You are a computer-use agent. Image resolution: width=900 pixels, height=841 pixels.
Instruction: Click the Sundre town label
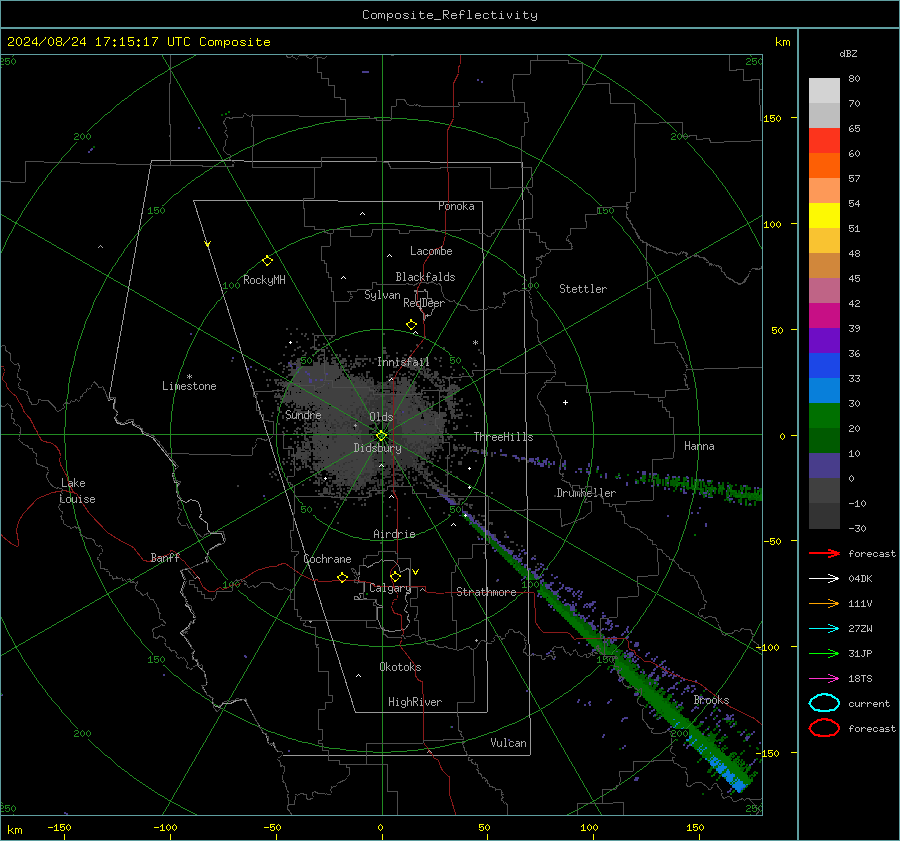303,415
